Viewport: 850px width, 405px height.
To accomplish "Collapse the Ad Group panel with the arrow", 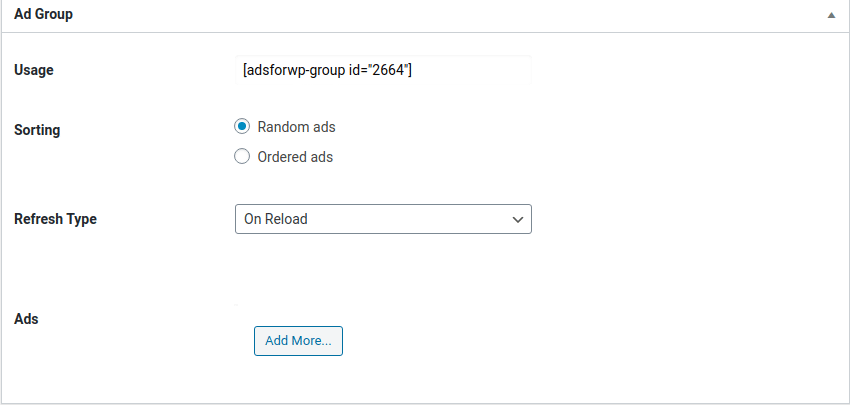I will [831, 15].
